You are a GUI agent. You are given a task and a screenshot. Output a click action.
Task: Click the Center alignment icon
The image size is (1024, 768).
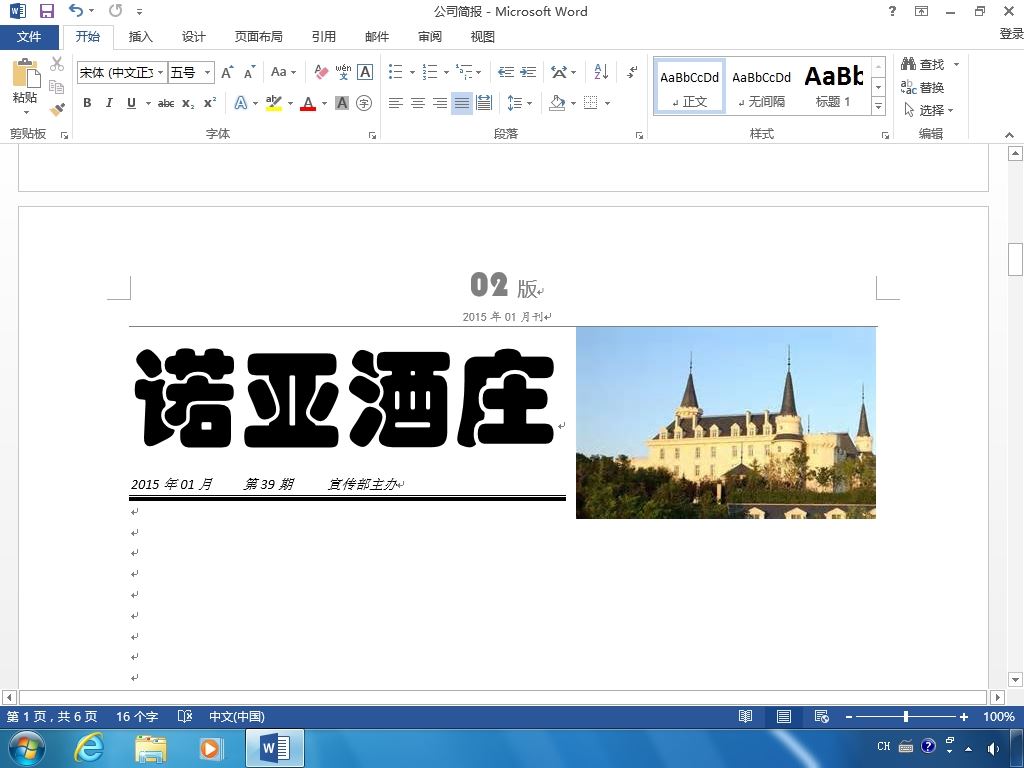(418, 103)
